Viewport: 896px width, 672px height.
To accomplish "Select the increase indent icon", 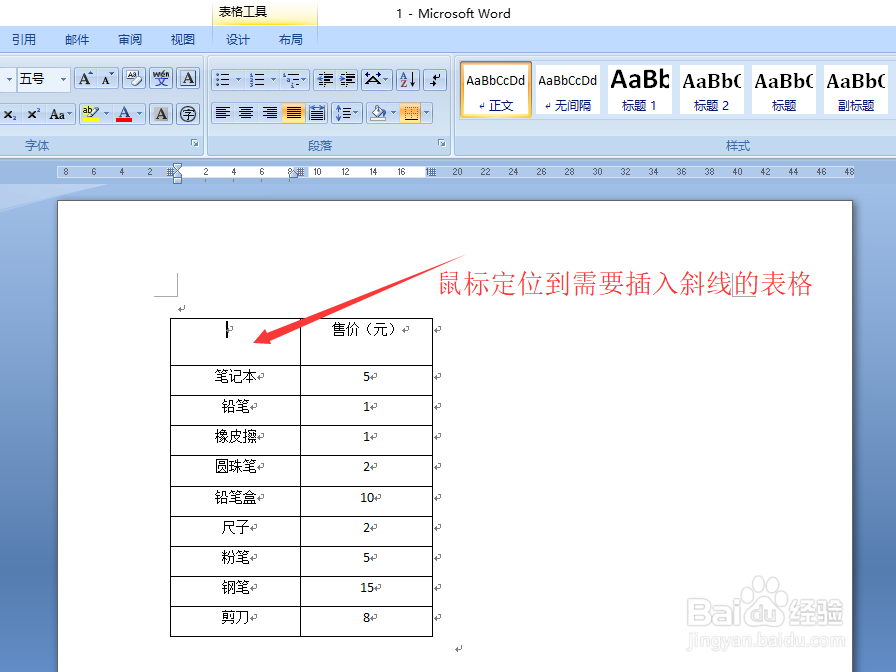I will click(345, 79).
